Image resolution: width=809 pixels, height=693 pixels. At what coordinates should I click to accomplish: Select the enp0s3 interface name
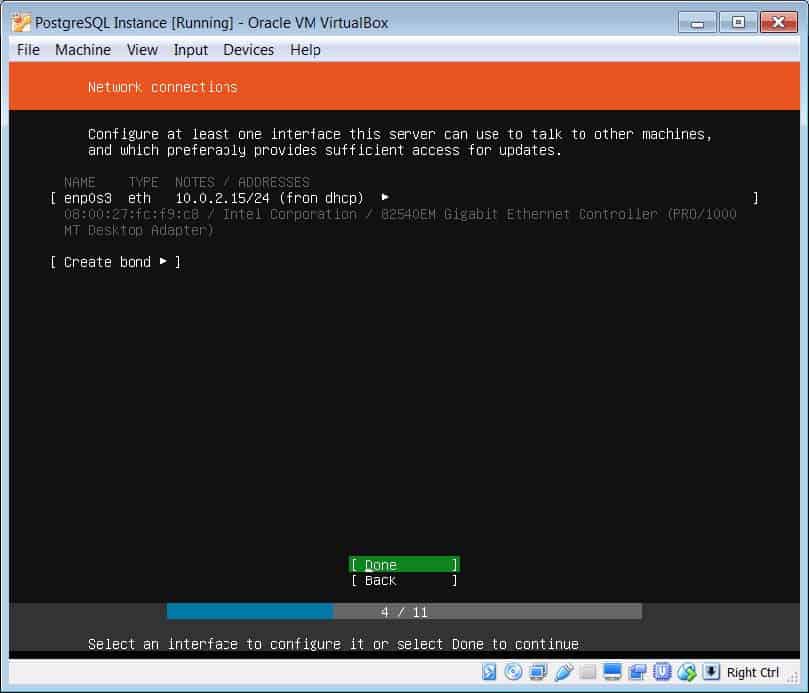point(88,198)
